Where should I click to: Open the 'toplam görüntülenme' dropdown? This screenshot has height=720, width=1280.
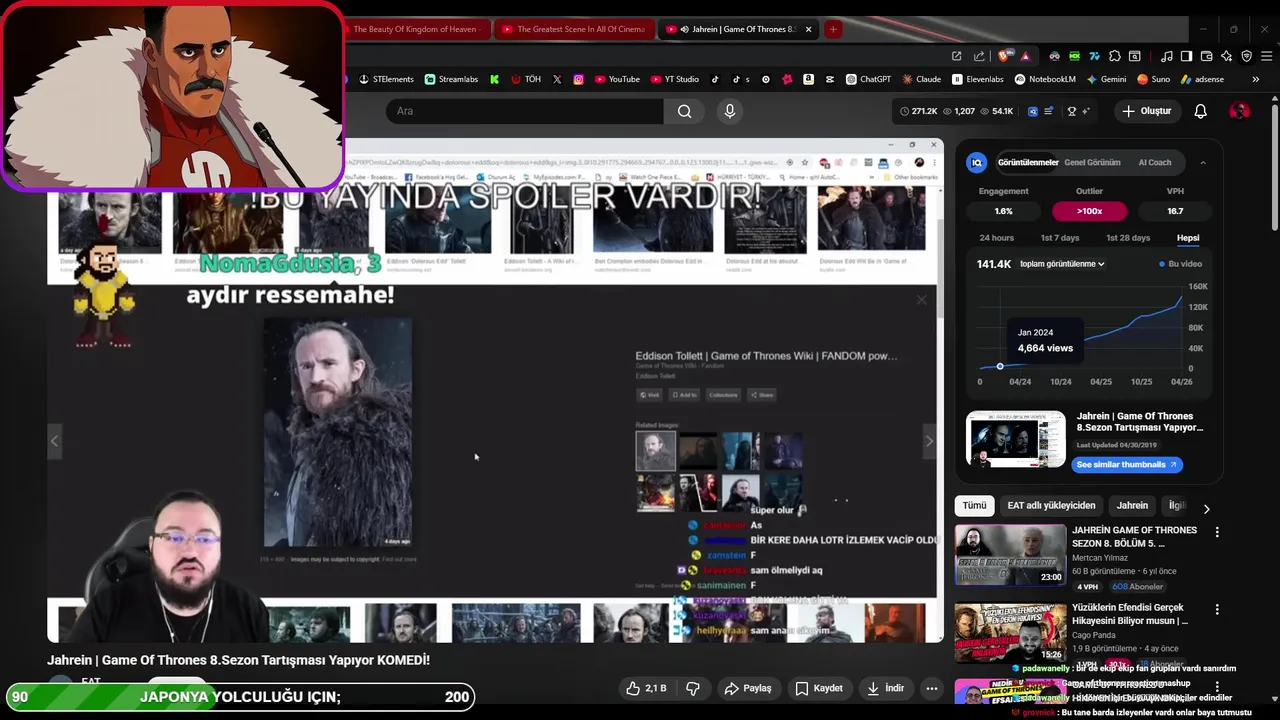[1062, 264]
